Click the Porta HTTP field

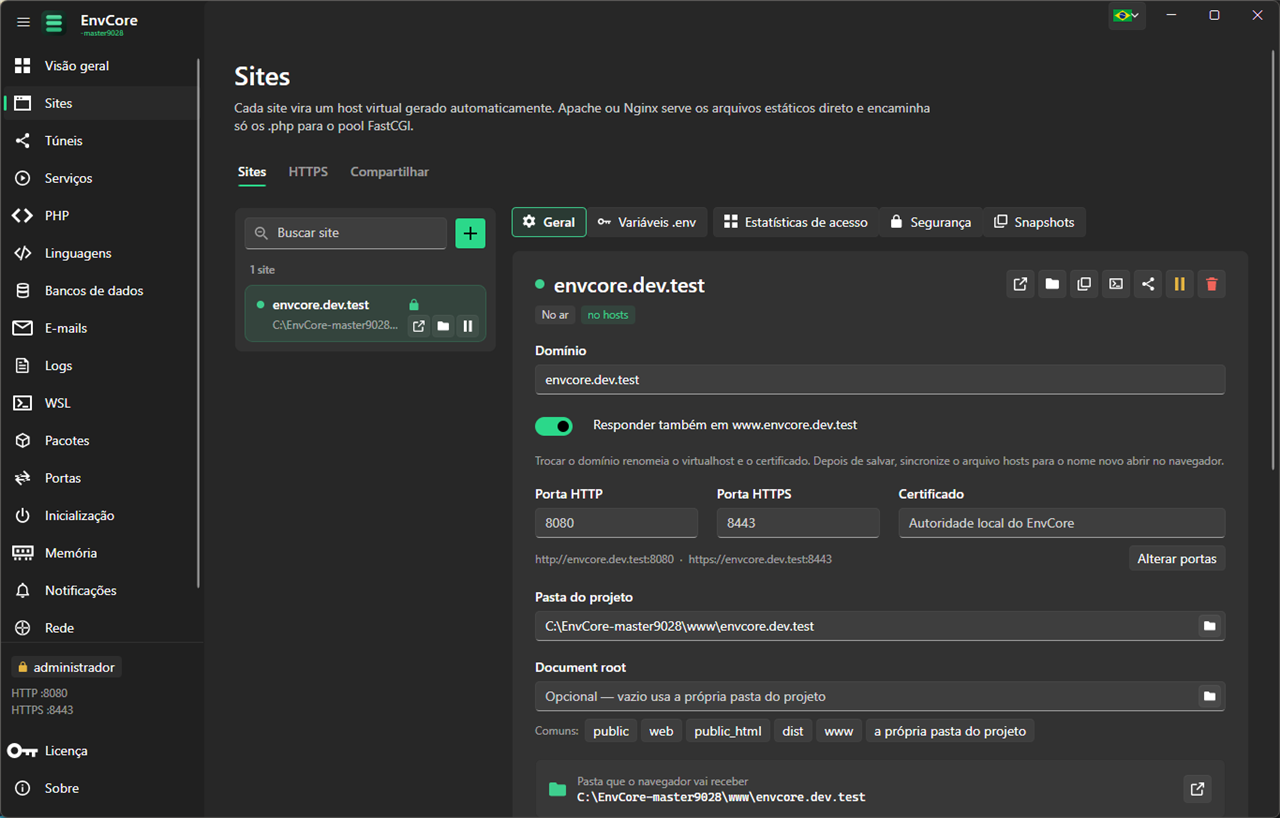pyautogui.click(x=616, y=523)
